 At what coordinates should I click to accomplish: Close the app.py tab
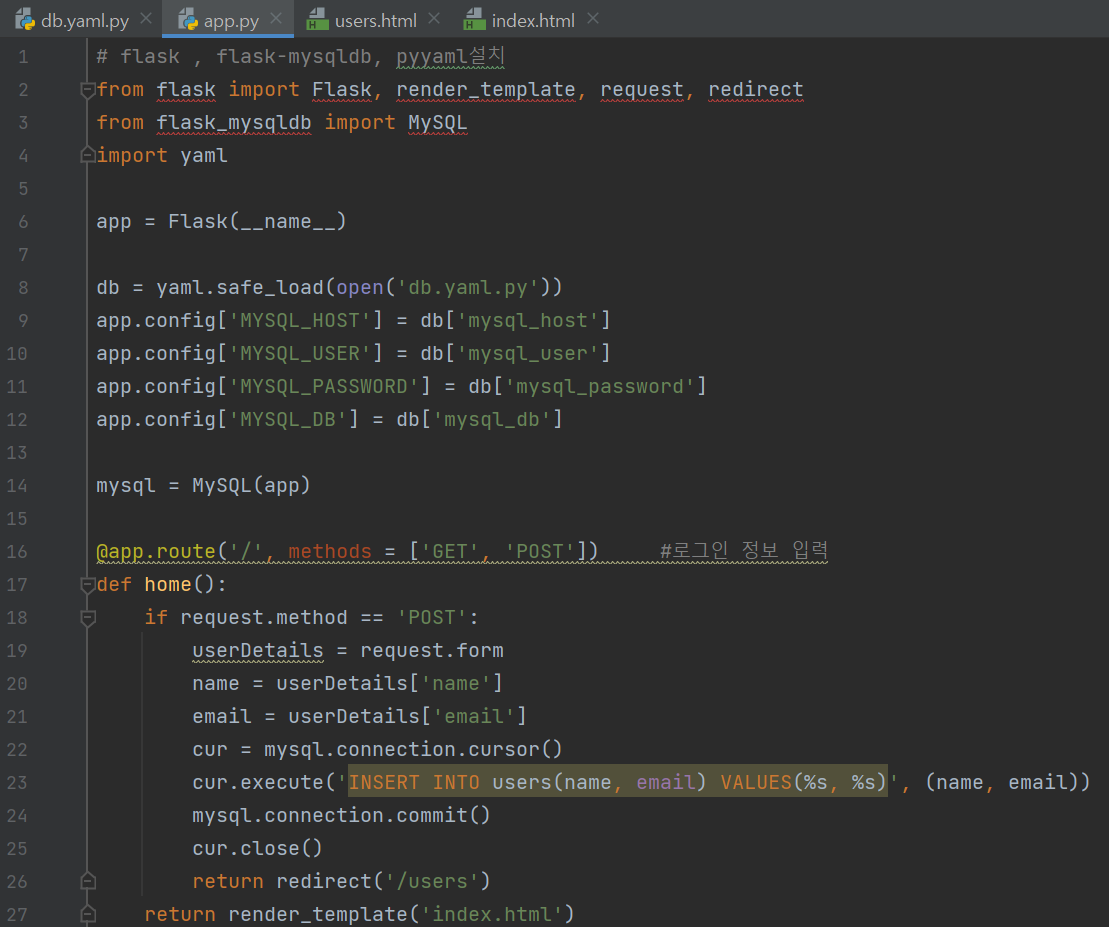pos(276,18)
